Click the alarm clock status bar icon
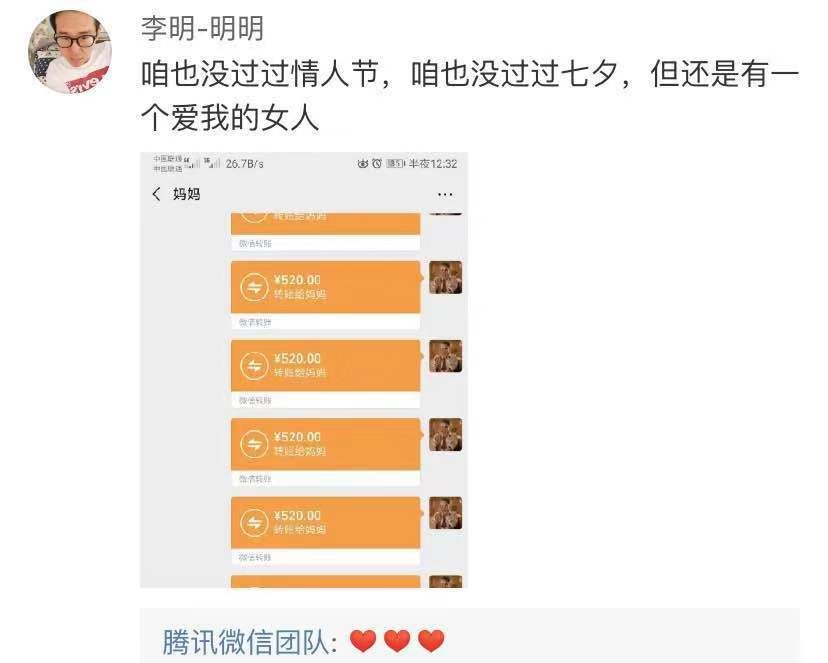This screenshot has height=663, width=828. pos(377,164)
